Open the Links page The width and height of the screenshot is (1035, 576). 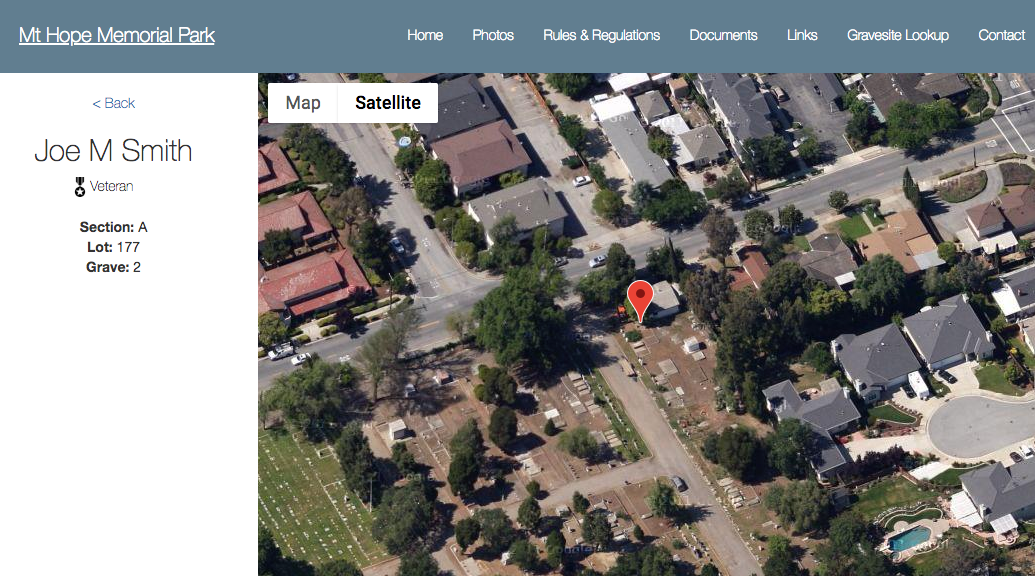[x=802, y=35]
